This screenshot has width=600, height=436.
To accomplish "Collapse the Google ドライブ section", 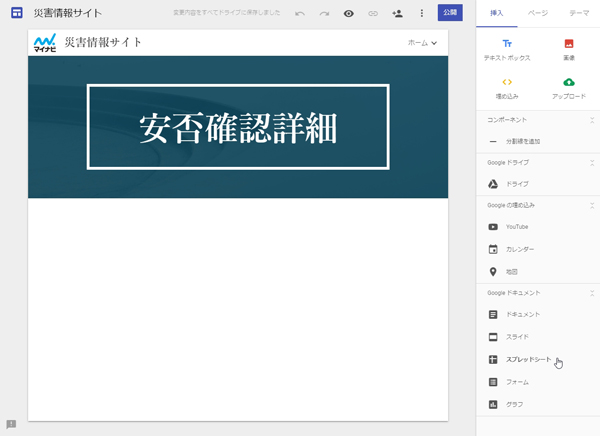I will (x=592, y=163).
